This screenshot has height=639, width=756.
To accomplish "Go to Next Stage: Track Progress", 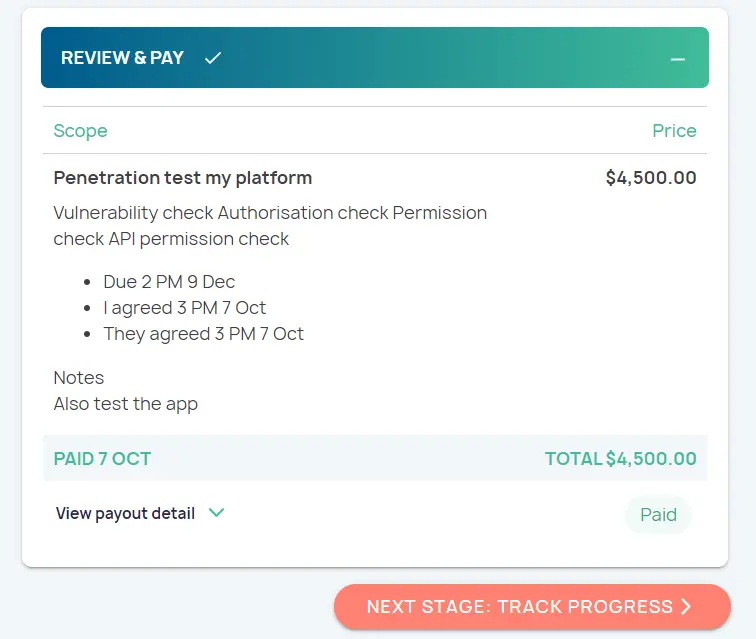I will click(x=520, y=607).
